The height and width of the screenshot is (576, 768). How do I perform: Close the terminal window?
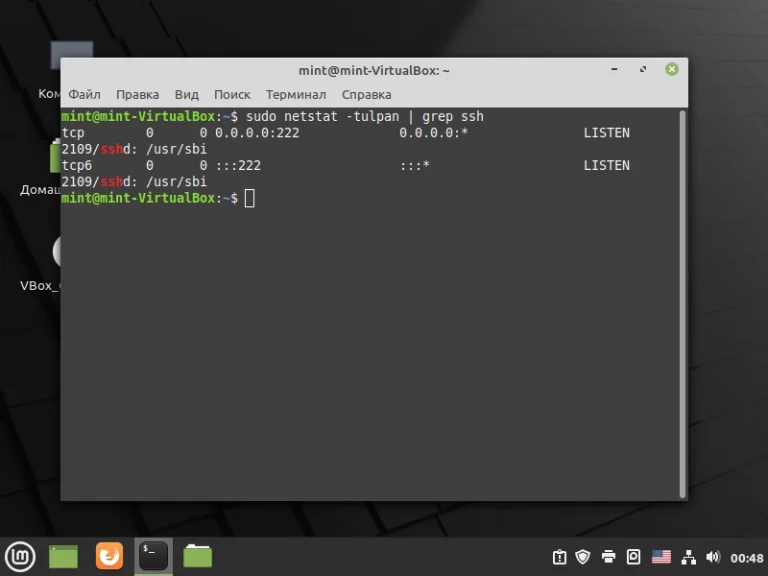pyautogui.click(x=672, y=70)
